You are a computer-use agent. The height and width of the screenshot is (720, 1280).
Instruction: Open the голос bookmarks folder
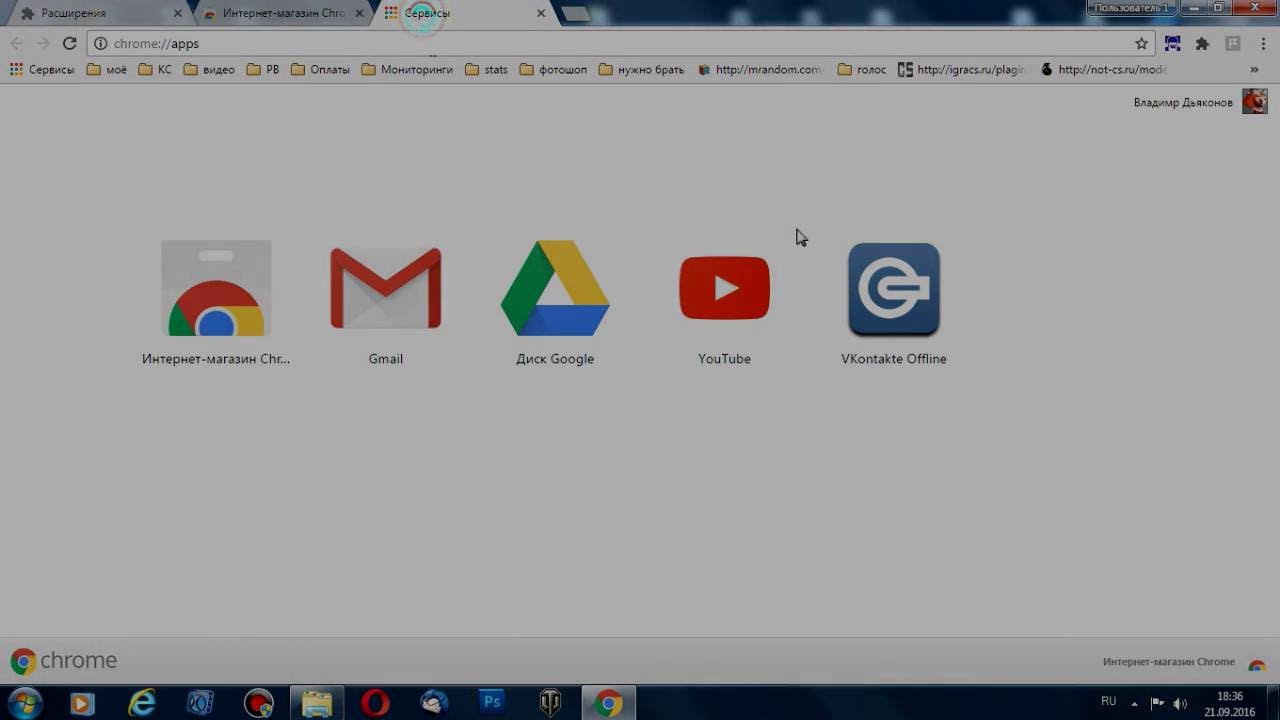[x=862, y=70]
